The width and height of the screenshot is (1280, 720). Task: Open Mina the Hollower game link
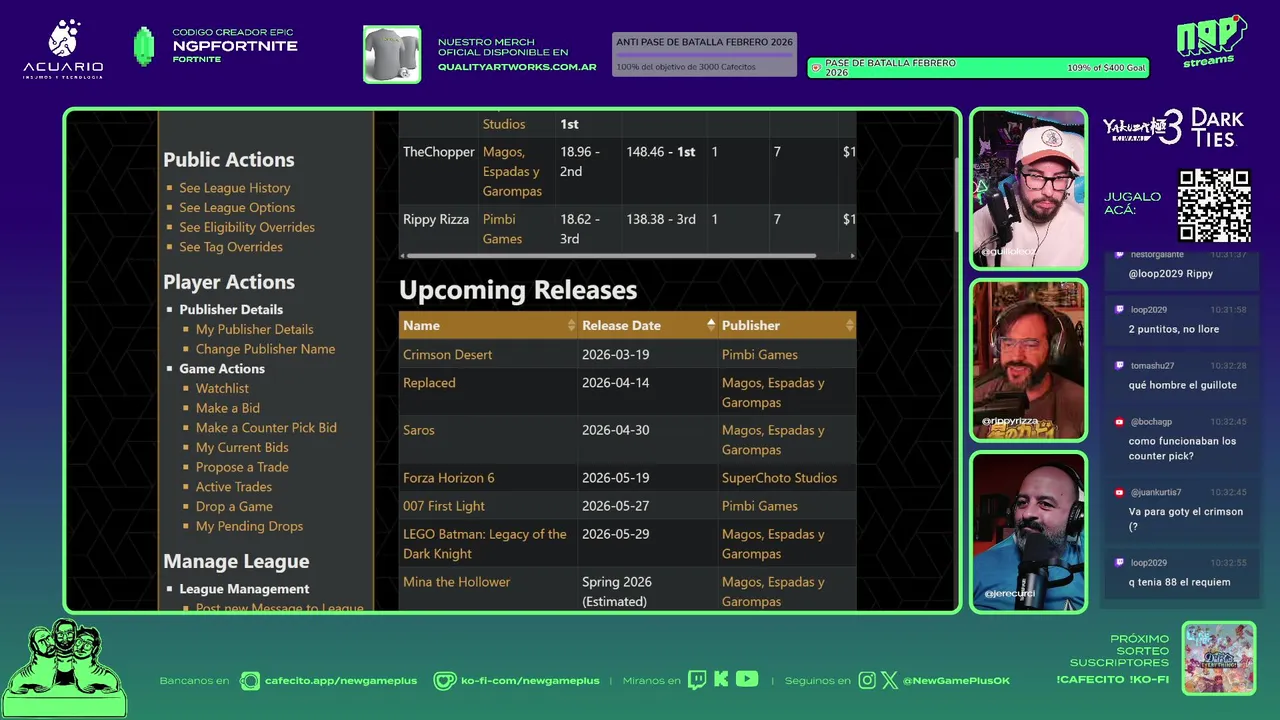point(456,582)
